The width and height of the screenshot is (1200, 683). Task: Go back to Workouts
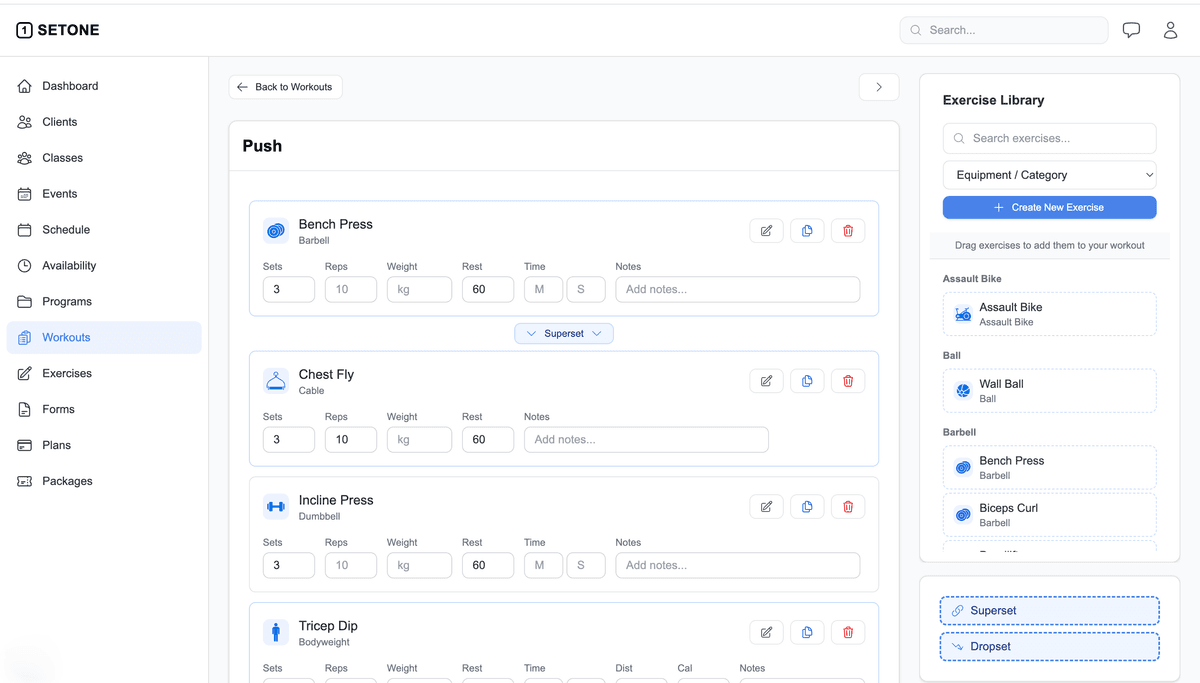285,87
